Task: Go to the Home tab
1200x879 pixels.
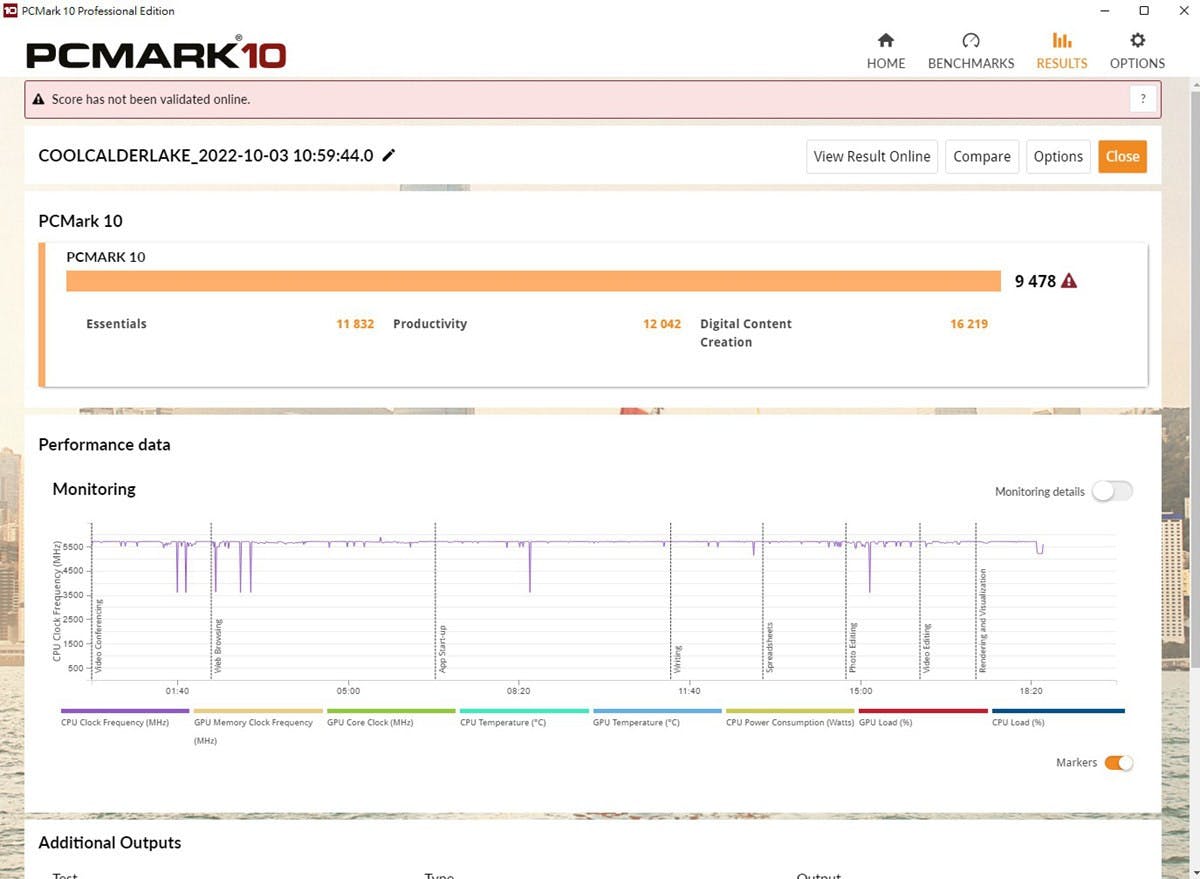Action: click(x=885, y=51)
